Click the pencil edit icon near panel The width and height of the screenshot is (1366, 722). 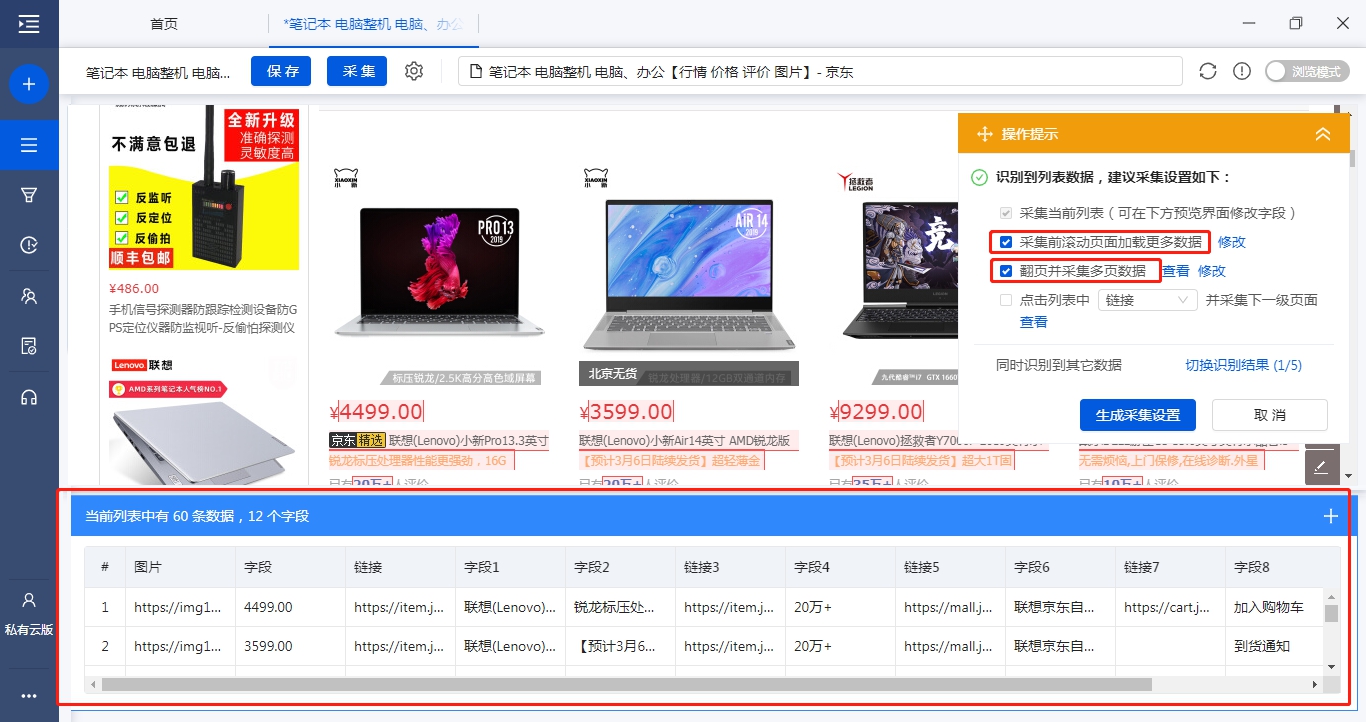tap(1322, 467)
